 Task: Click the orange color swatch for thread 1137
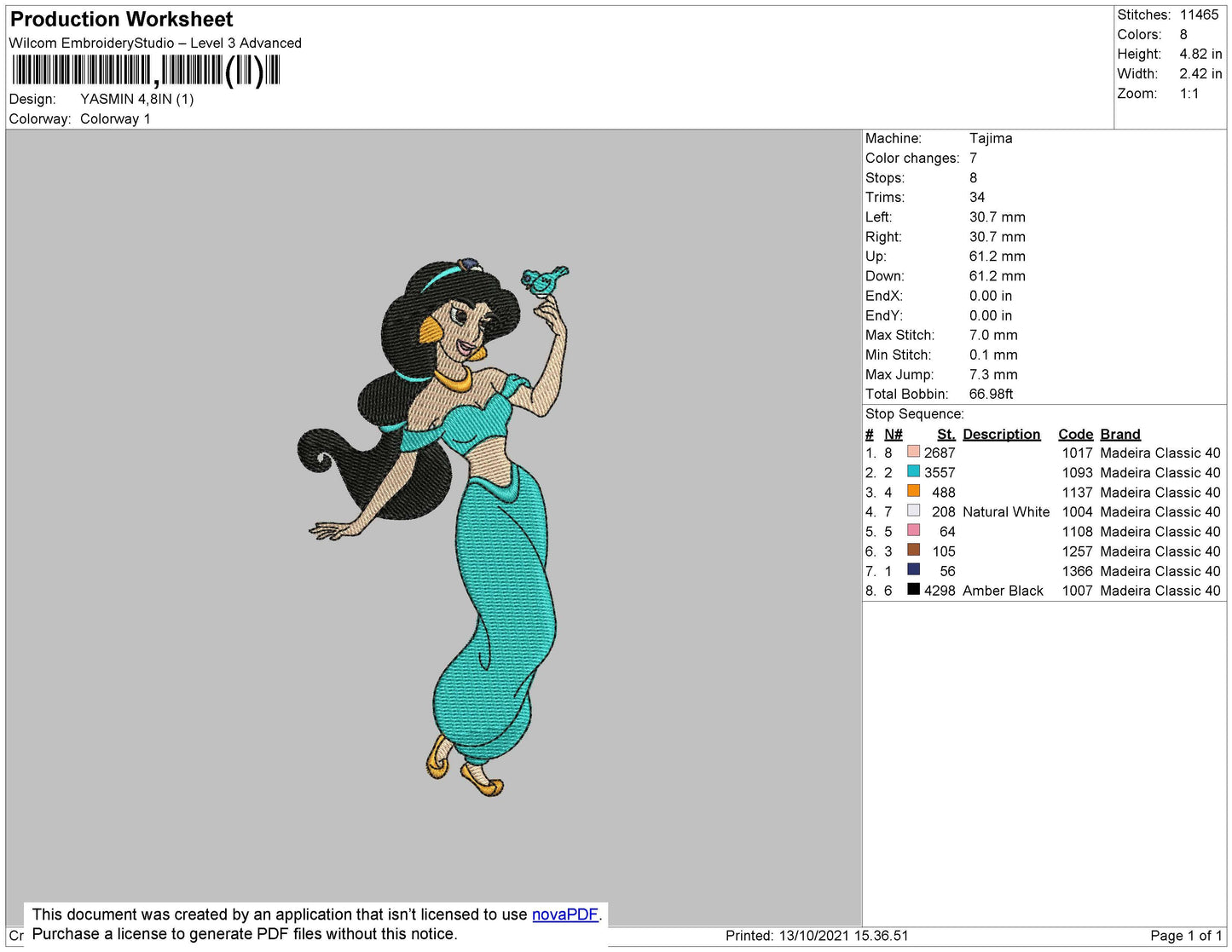[913, 491]
